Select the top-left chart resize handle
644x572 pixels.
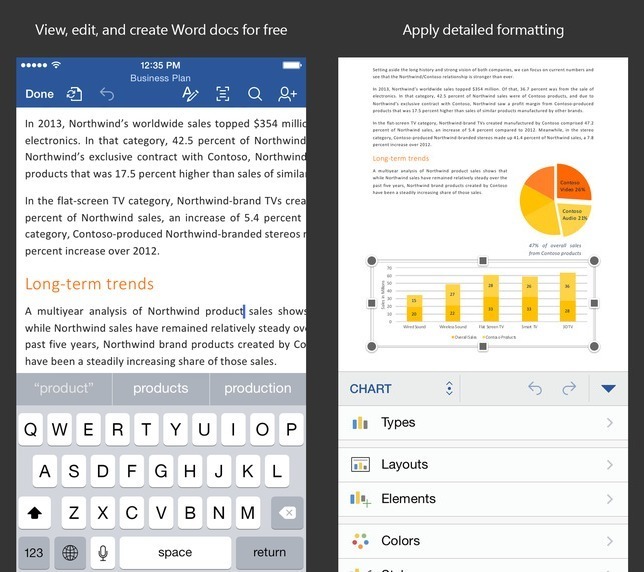371,261
